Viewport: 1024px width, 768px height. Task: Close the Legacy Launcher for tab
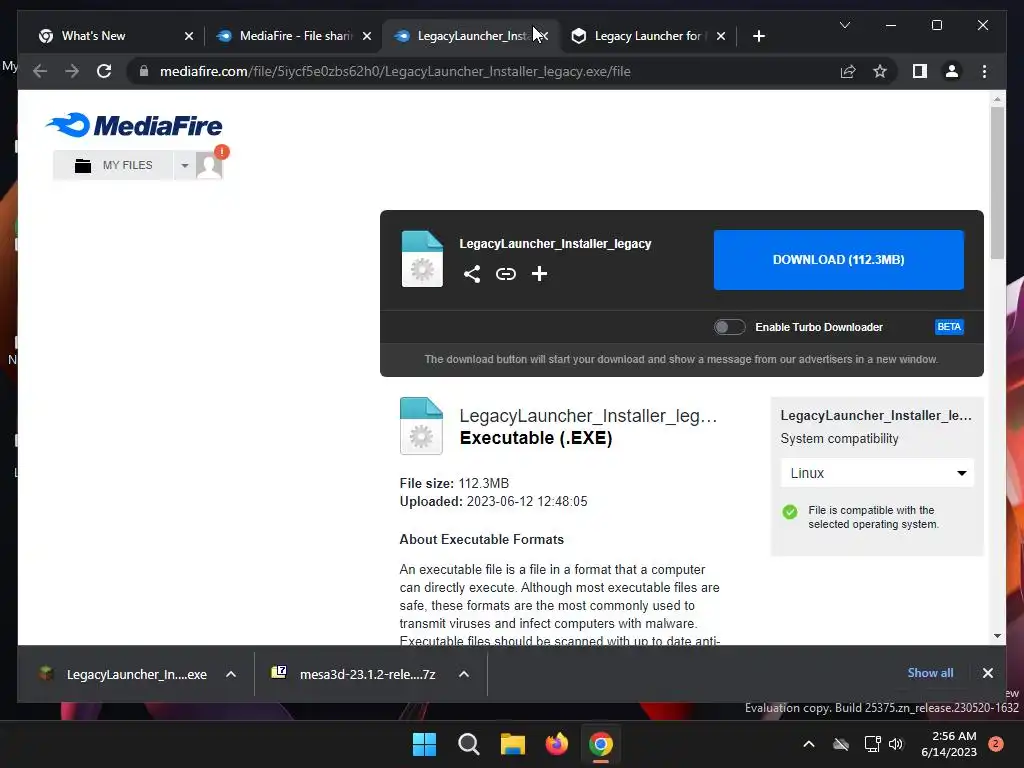pyautogui.click(x=720, y=36)
